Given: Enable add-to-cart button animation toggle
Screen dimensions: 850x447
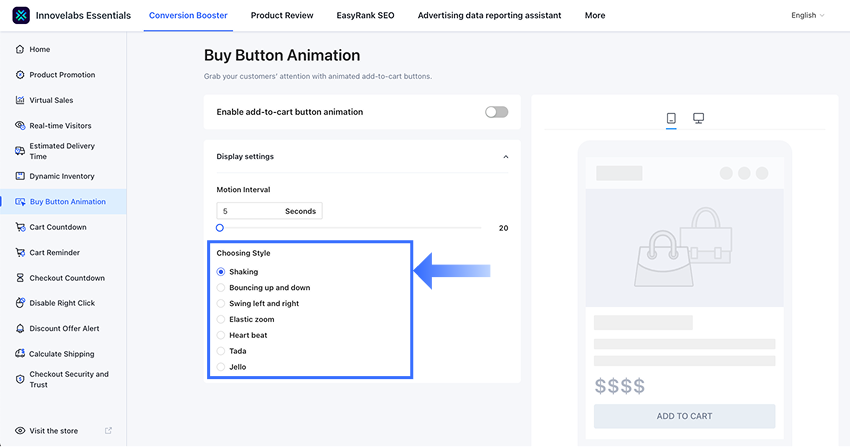Looking at the screenshot, I should pos(497,112).
